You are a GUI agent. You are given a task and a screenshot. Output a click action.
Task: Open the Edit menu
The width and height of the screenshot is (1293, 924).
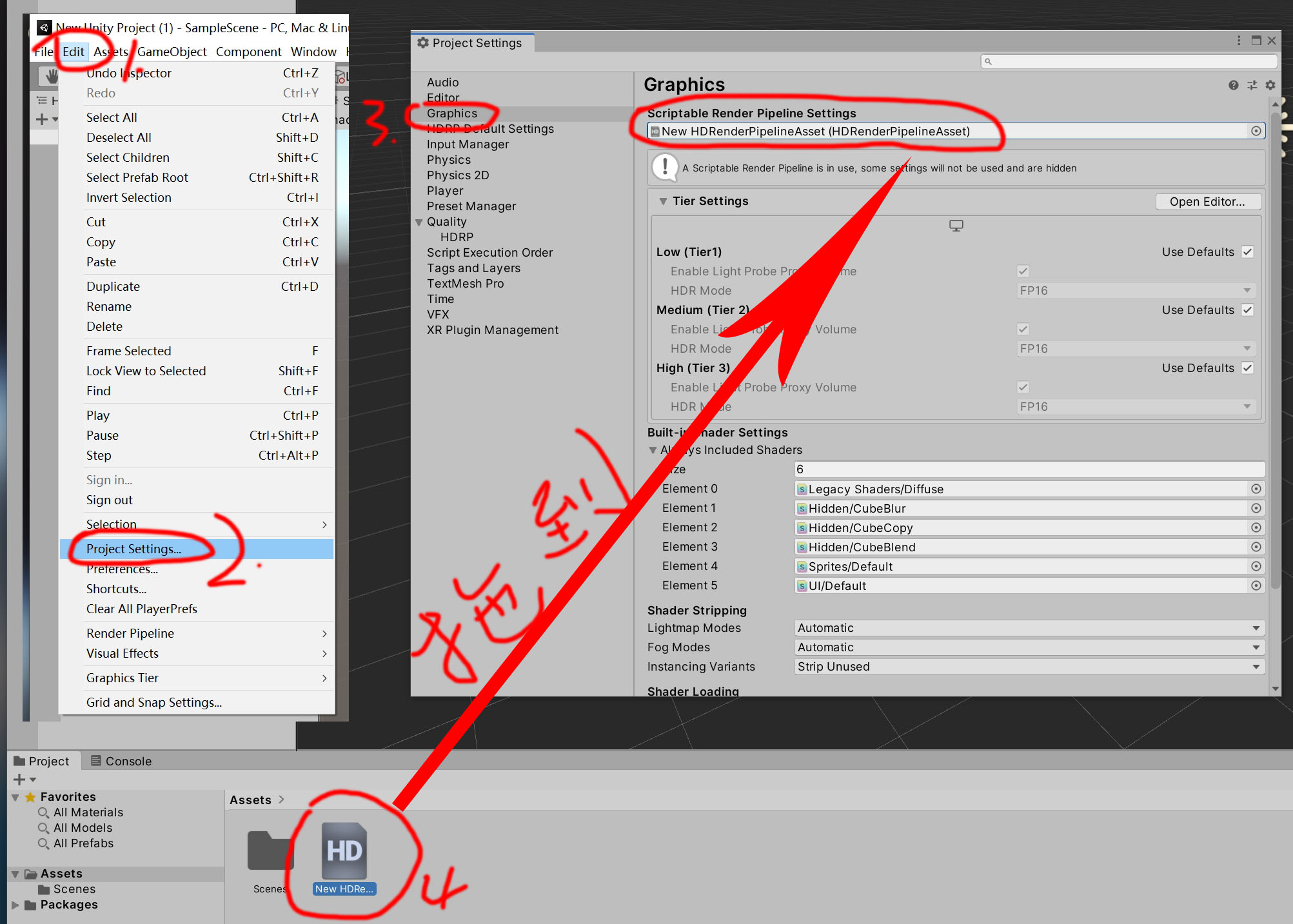pyautogui.click(x=73, y=52)
